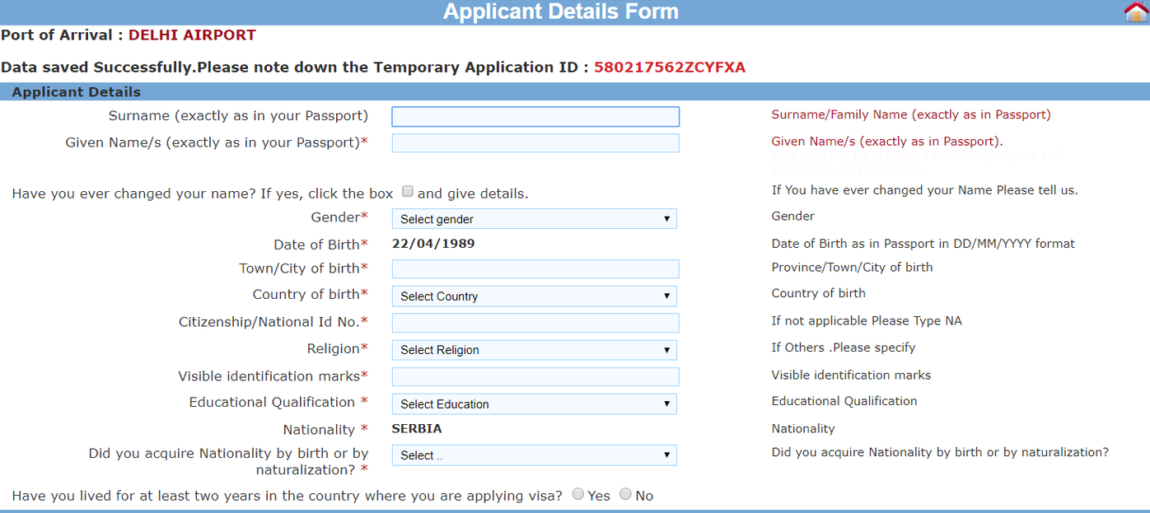Open the Country of birth dropdown
Screen dimensions: 1150x513
[534, 296]
